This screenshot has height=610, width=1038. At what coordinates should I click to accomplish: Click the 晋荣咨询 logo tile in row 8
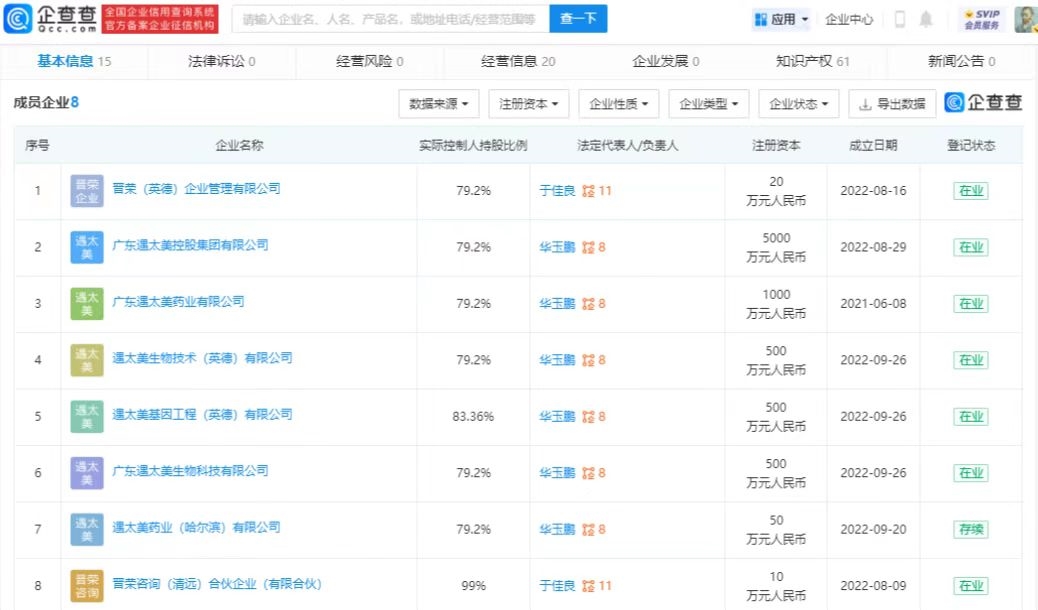(x=87, y=585)
